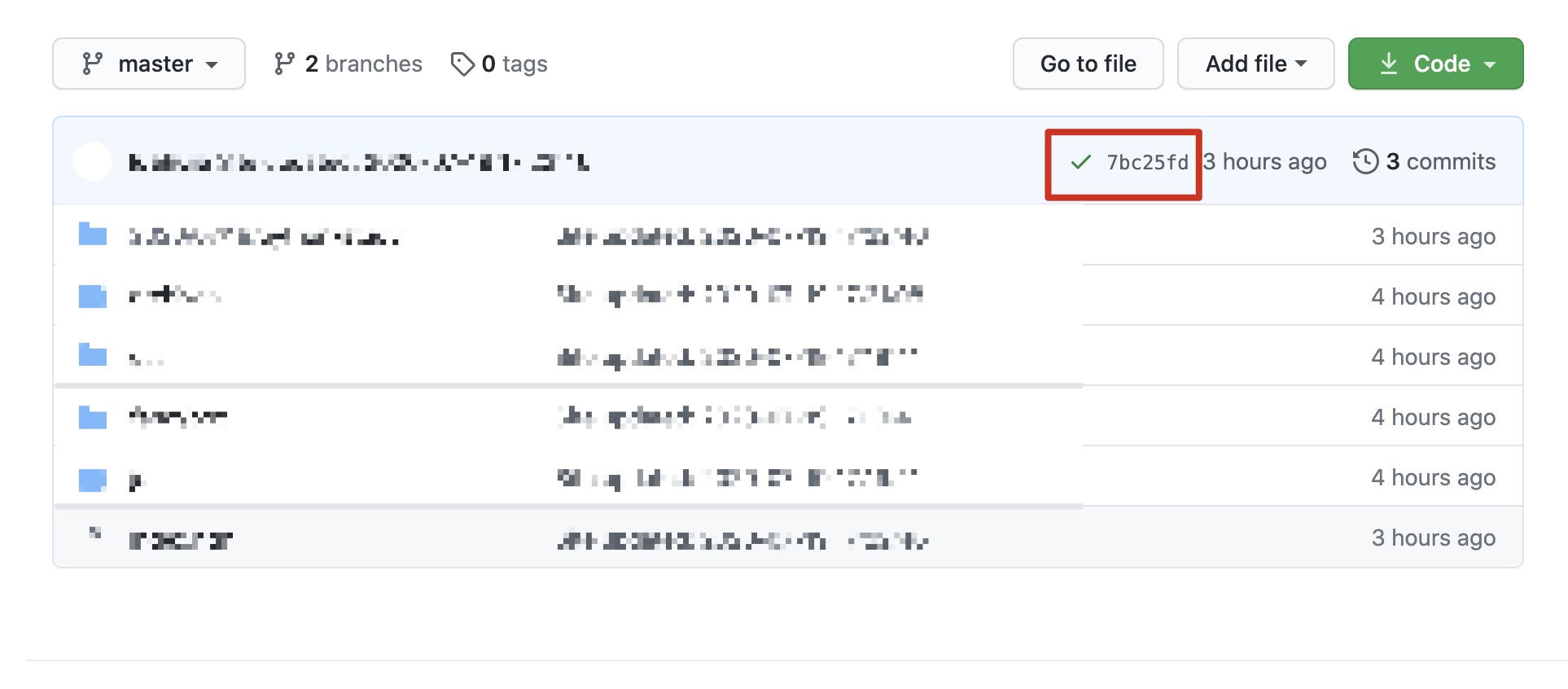
Task: Open the master branch dropdown
Action: pyautogui.click(x=149, y=64)
